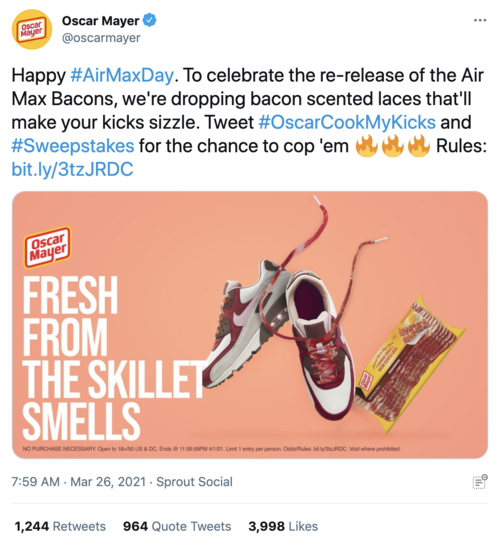Click the tweet activity icon beside timestamp
Viewport: 500px width, 545px height.
[x=480, y=481]
